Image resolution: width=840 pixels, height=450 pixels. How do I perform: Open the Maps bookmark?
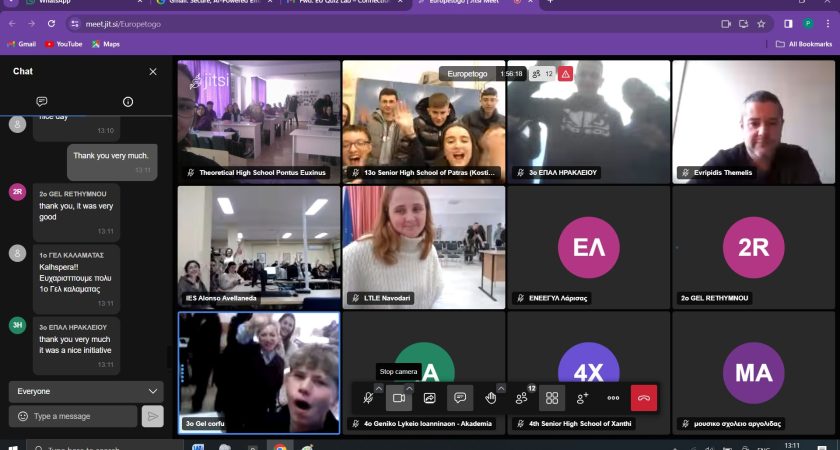pos(106,44)
